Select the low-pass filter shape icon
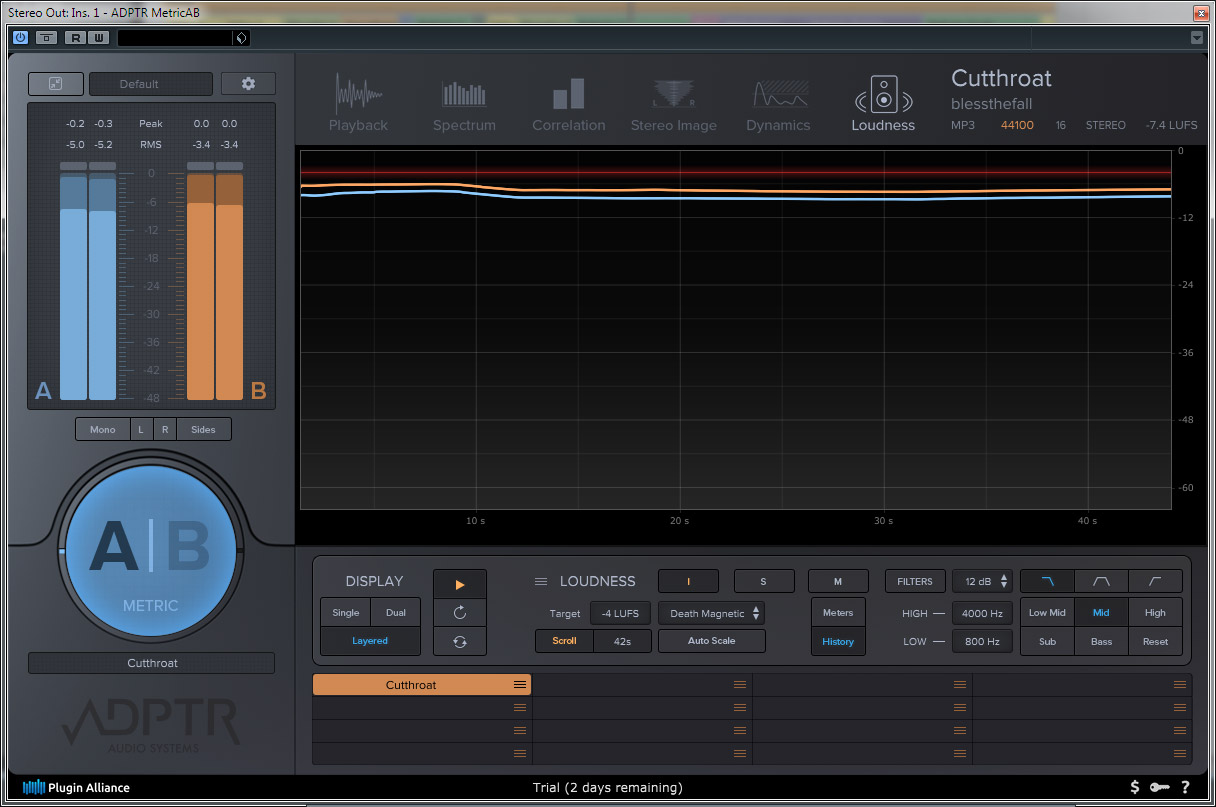The height and width of the screenshot is (807, 1216). click(1048, 581)
